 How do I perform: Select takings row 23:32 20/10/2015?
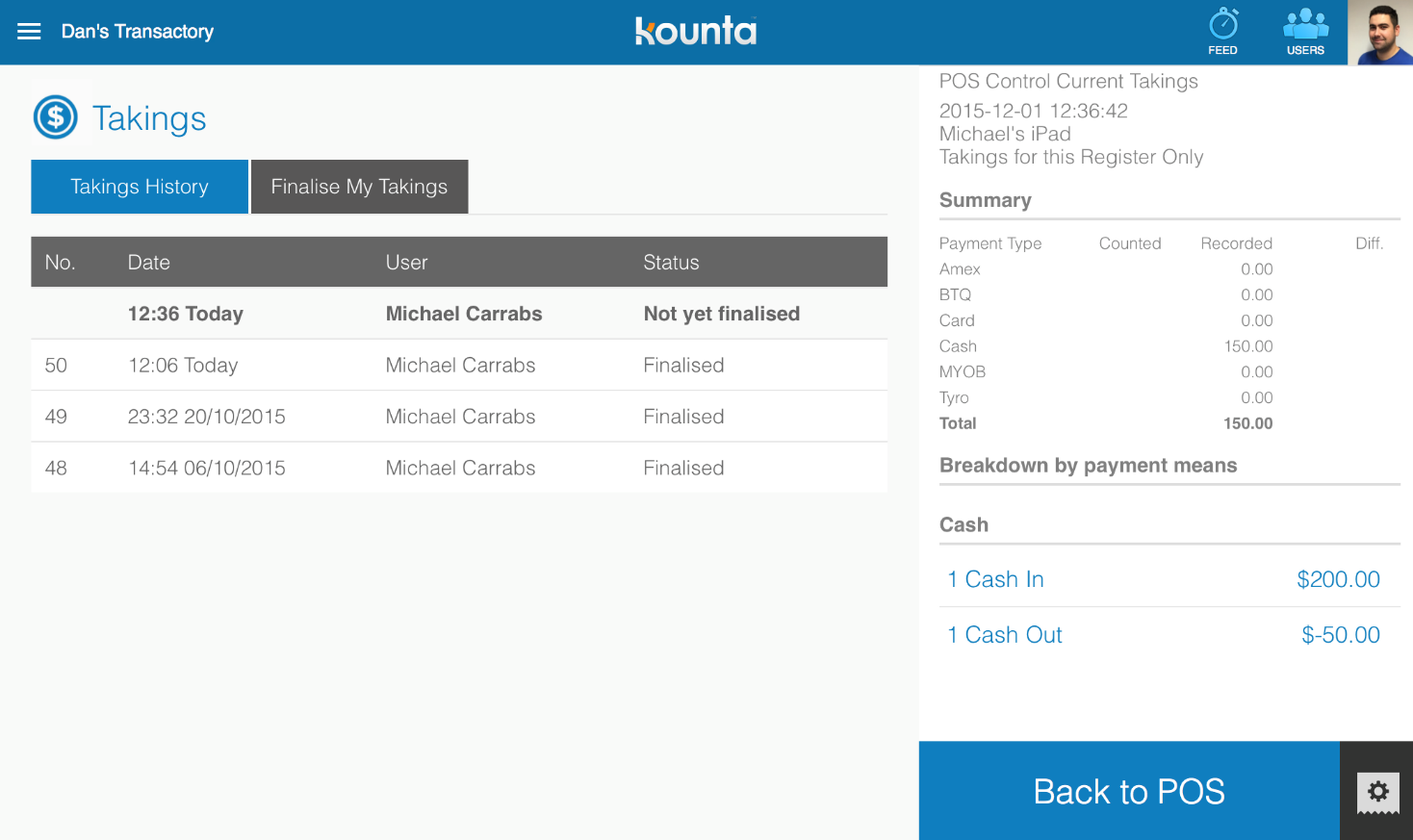tap(459, 417)
